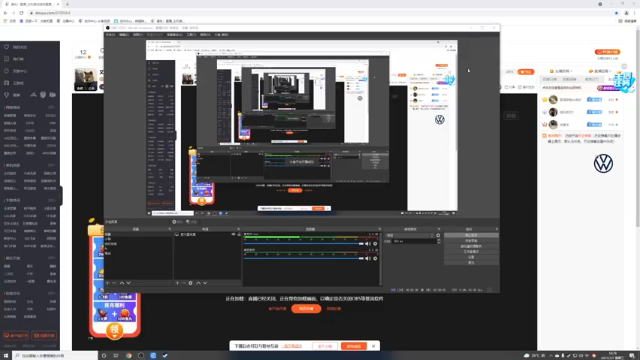The height and width of the screenshot is (360, 640).
Task: Click the heart icon in Douyu left sidebar
Action: tap(7, 47)
